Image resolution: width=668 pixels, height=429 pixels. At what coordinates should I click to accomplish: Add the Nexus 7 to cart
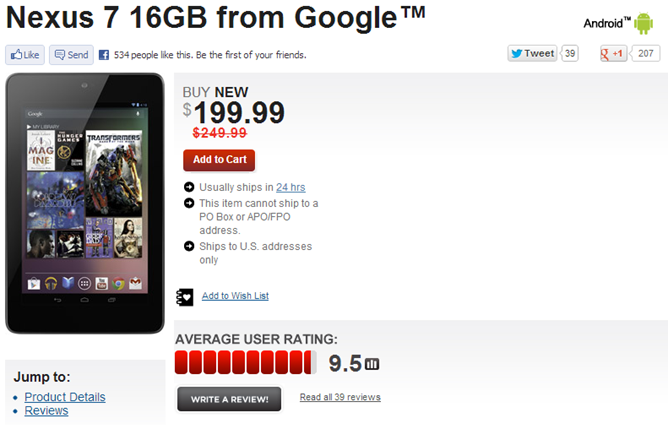click(x=219, y=160)
